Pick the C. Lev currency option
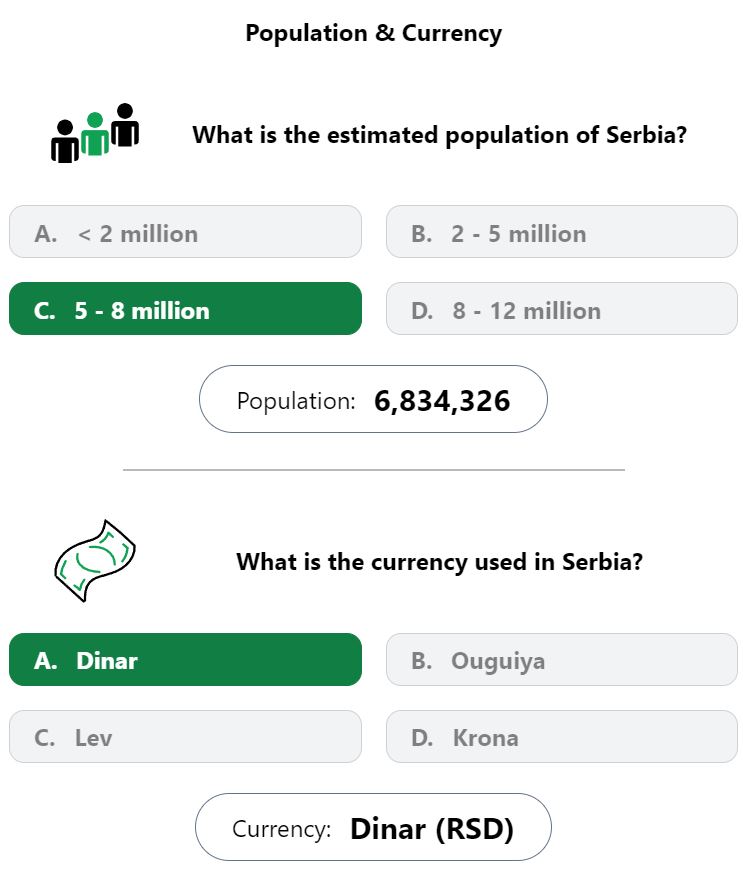The width and height of the screenshot is (743, 871). (x=185, y=736)
